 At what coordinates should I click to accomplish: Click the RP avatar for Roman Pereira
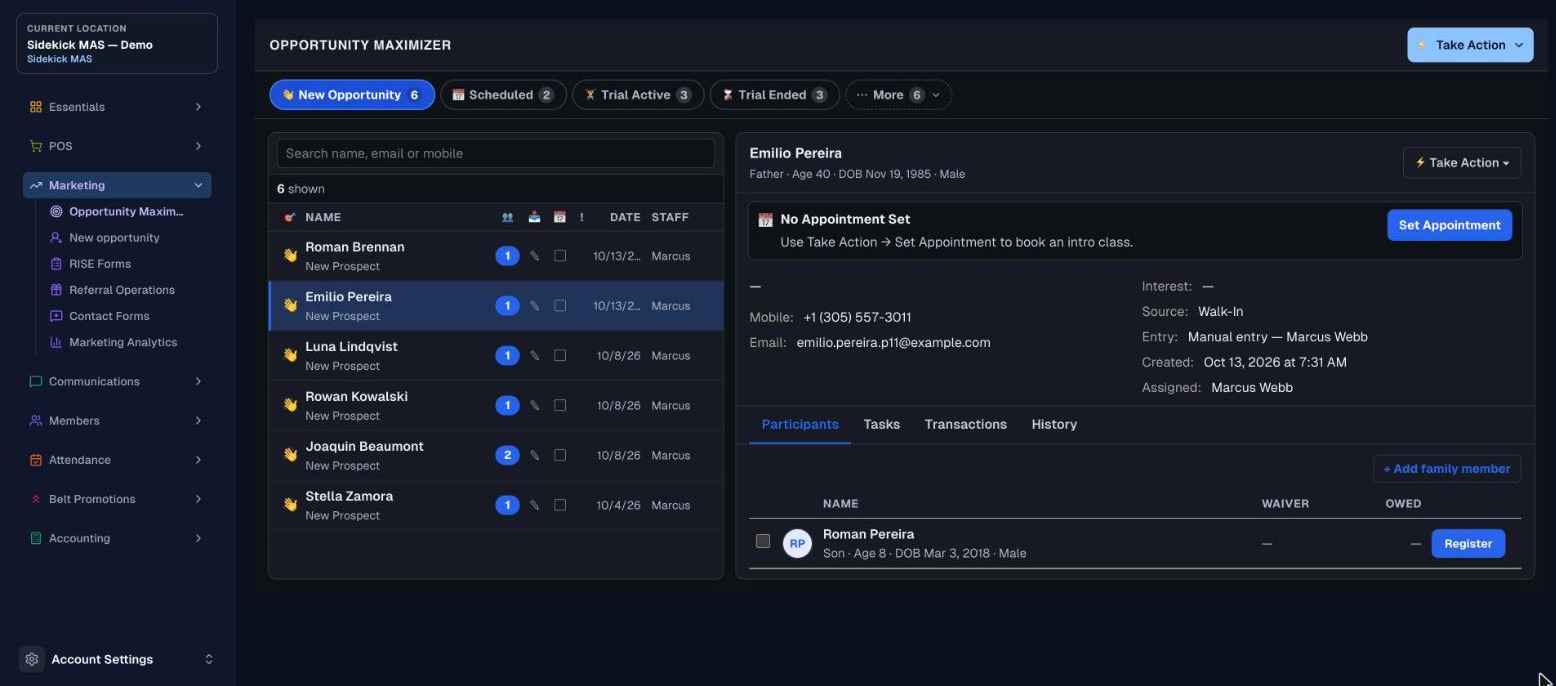click(x=797, y=544)
